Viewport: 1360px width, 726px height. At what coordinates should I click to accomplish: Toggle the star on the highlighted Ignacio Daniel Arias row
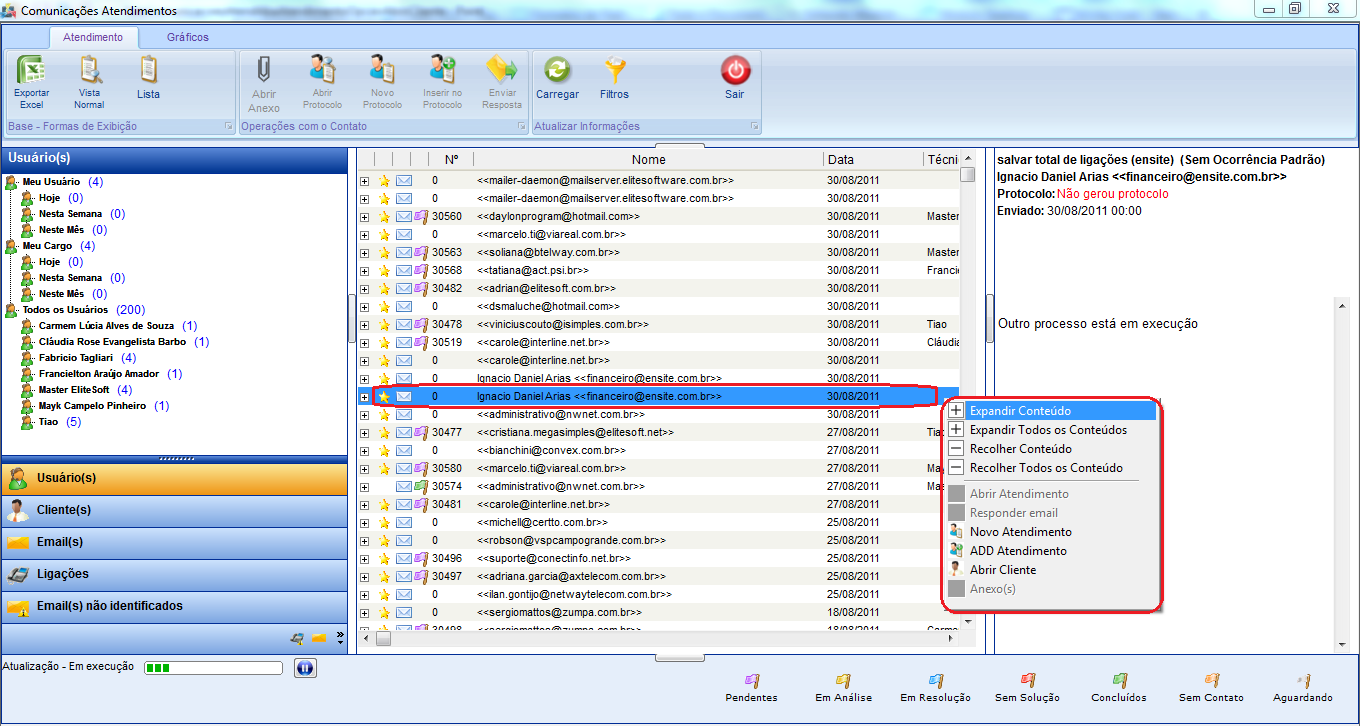[384, 397]
